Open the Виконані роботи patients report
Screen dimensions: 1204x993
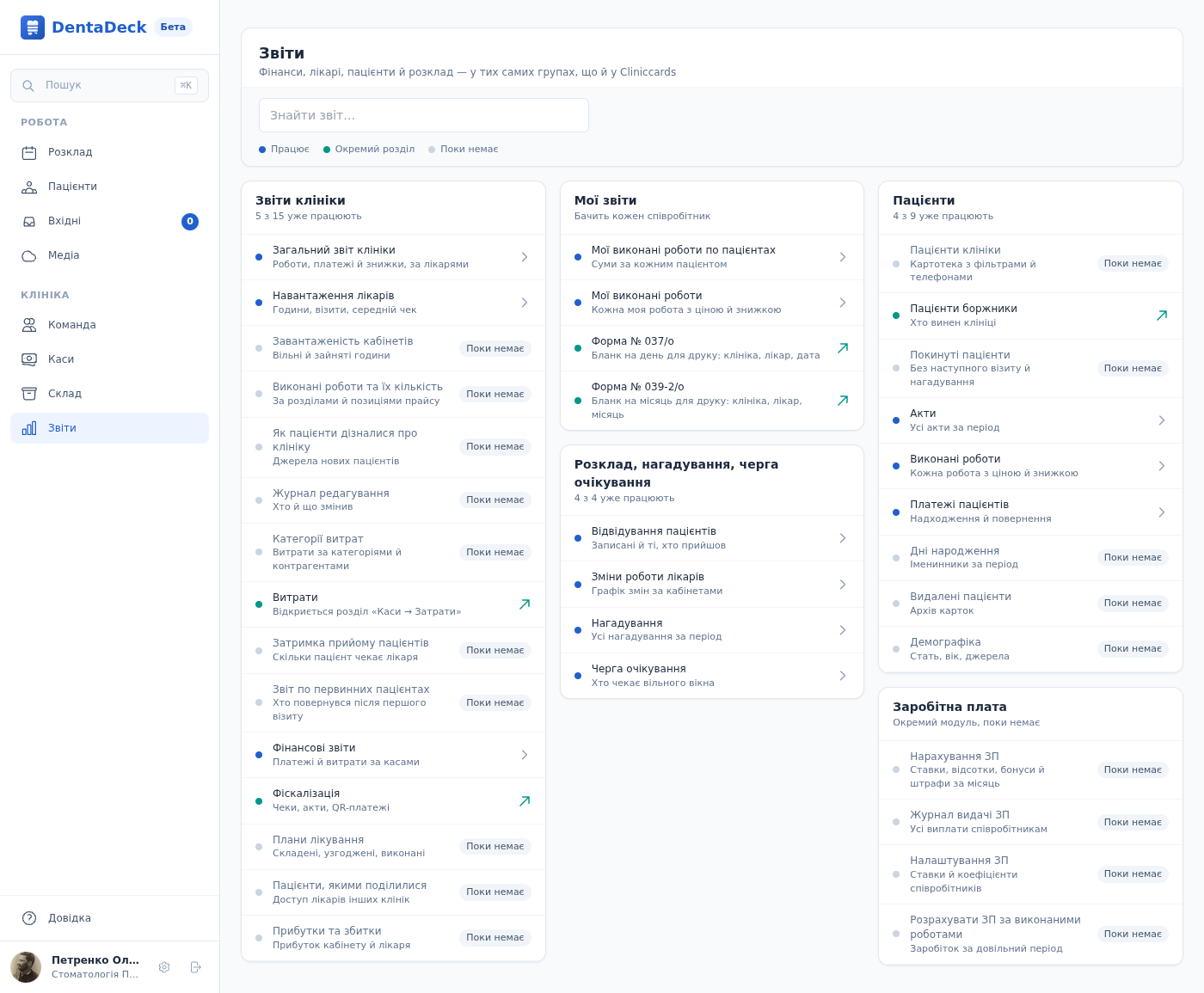[1030, 466]
